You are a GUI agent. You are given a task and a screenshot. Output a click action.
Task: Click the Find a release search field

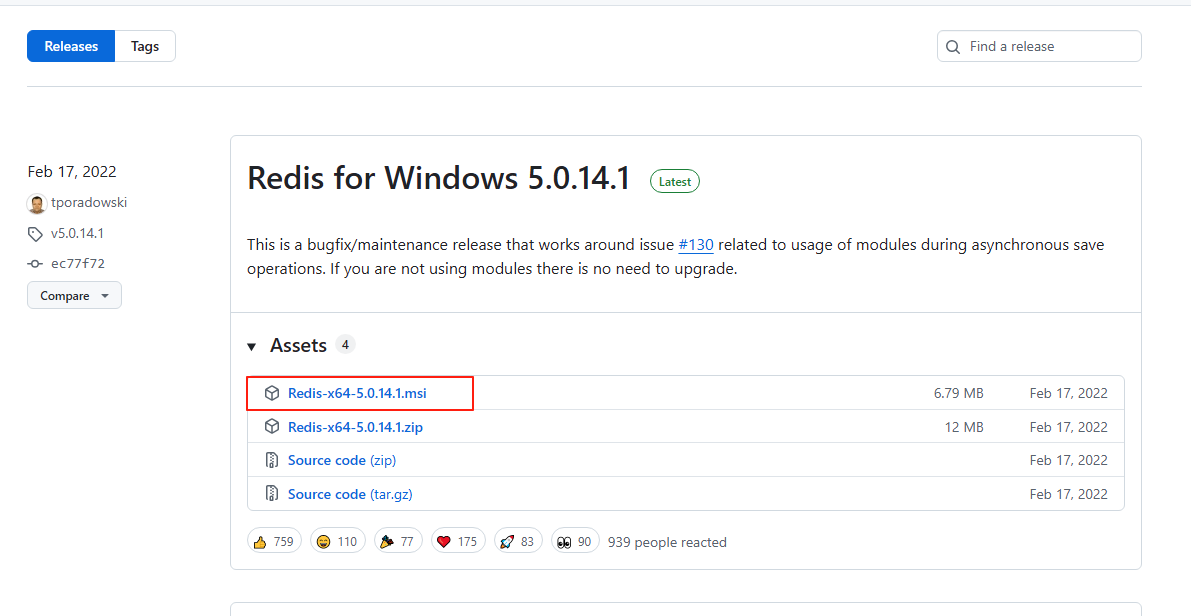pos(1050,46)
